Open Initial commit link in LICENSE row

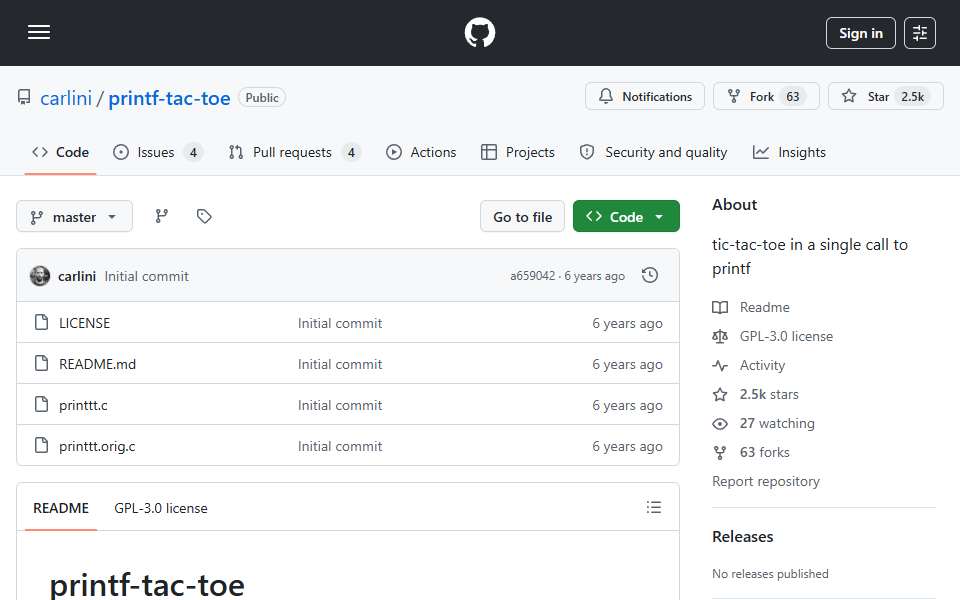(340, 323)
